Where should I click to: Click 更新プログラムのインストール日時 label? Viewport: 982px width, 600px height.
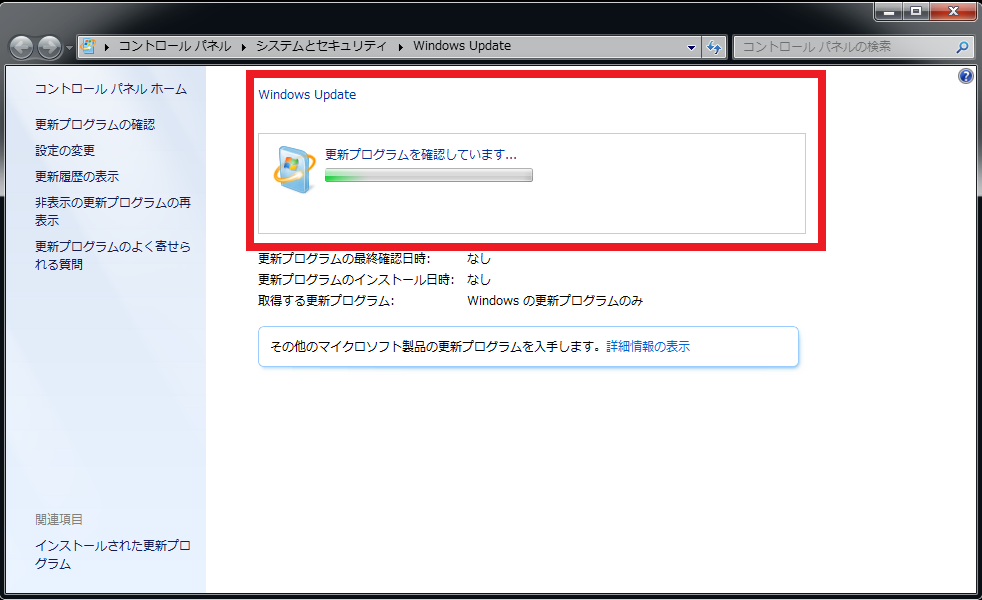pos(356,280)
